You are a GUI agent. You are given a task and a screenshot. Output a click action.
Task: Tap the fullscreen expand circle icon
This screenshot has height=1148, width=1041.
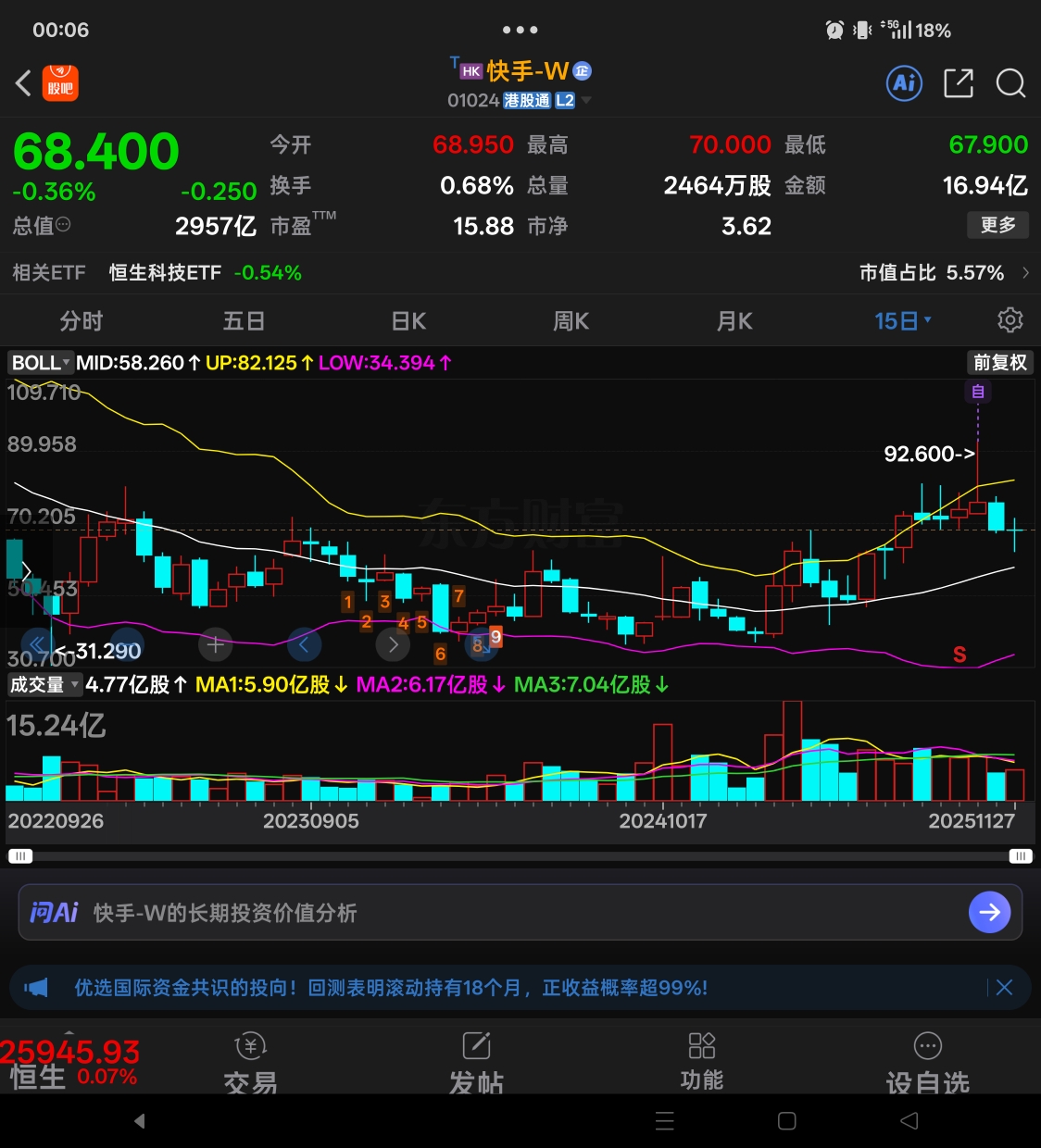coord(481,644)
